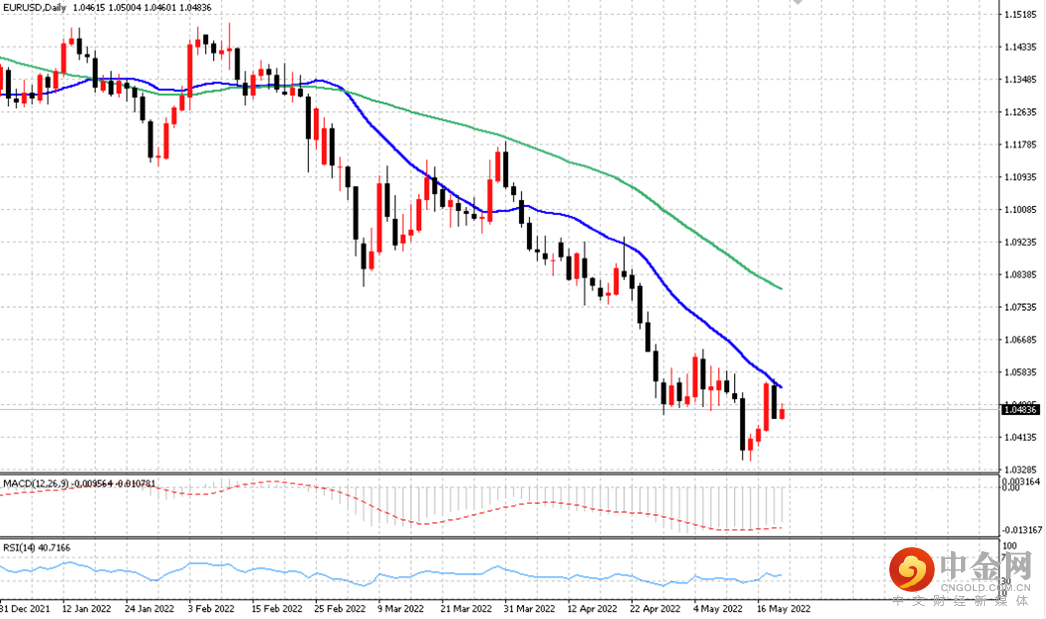The width and height of the screenshot is (1046, 619).
Task: Click the 1.09235 price axis label
Action: pyautogui.click(x=1021, y=242)
